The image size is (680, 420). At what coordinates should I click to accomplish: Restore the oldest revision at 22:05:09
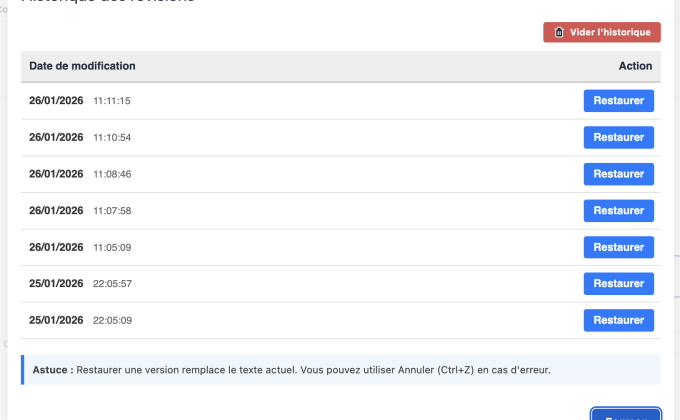coord(618,320)
